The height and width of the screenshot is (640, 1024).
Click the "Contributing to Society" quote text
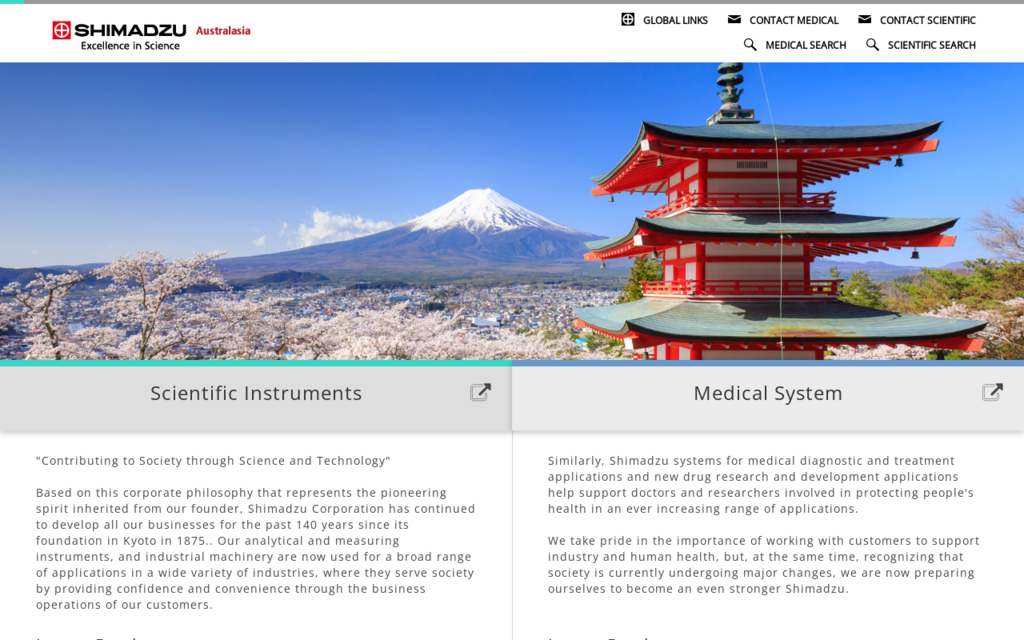point(213,461)
